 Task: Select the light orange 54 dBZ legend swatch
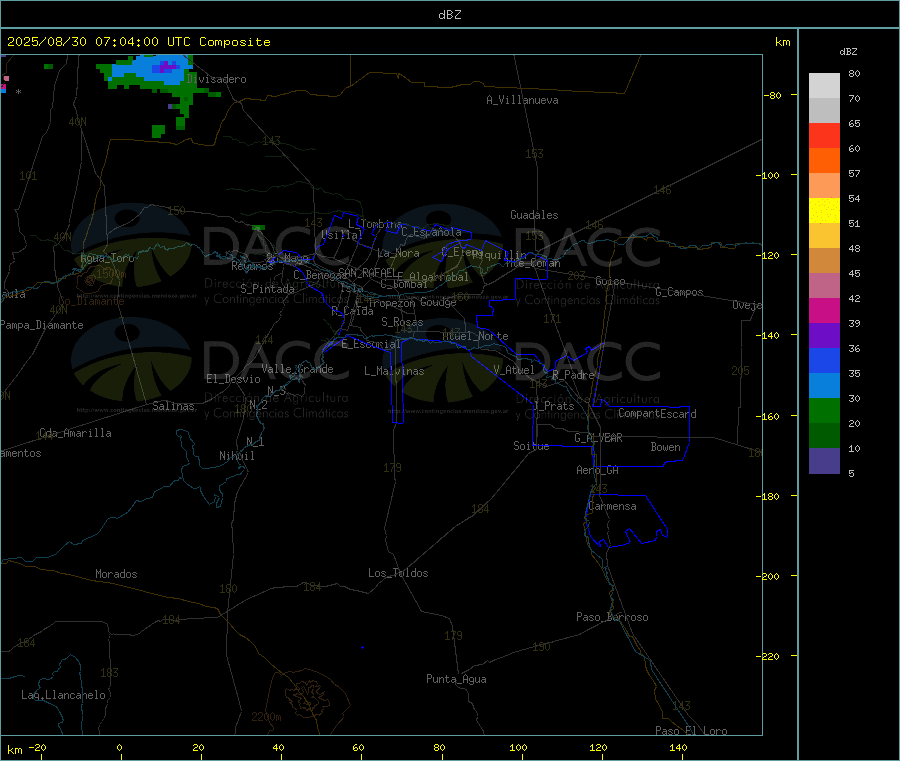[x=824, y=186]
